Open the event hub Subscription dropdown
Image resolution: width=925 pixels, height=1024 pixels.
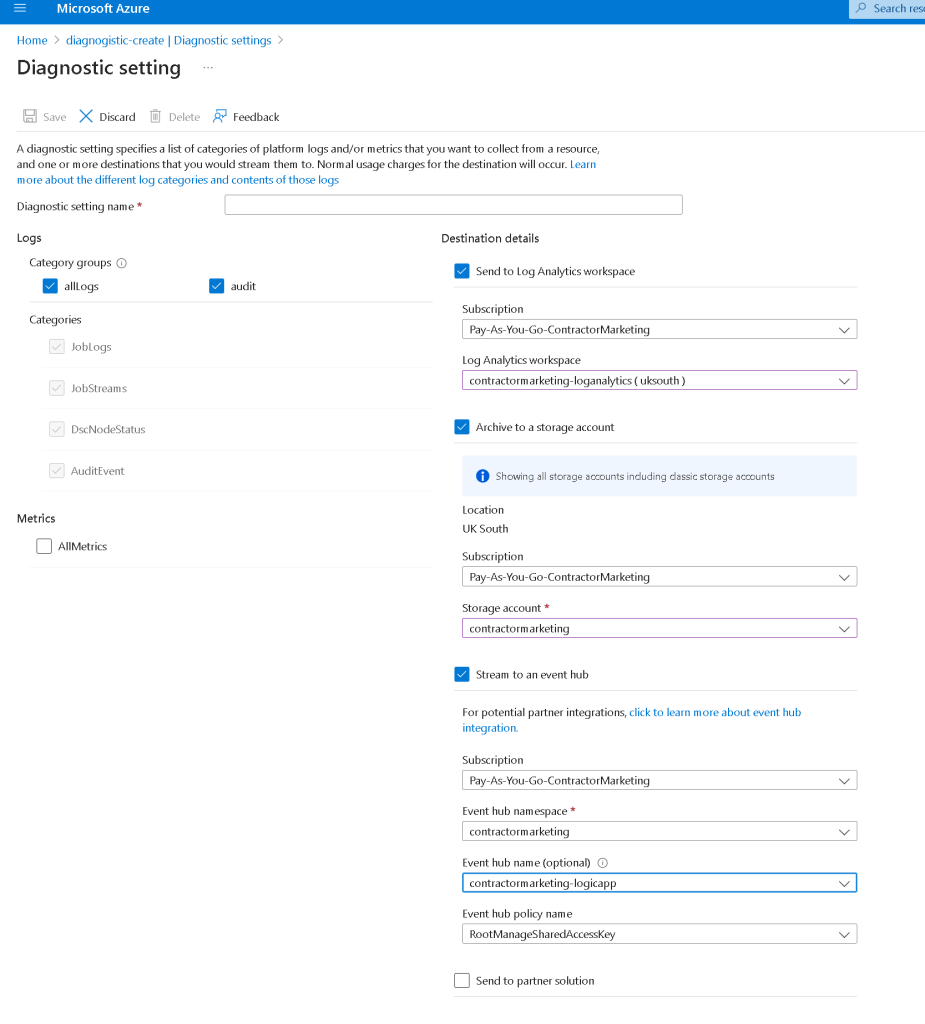(x=659, y=780)
